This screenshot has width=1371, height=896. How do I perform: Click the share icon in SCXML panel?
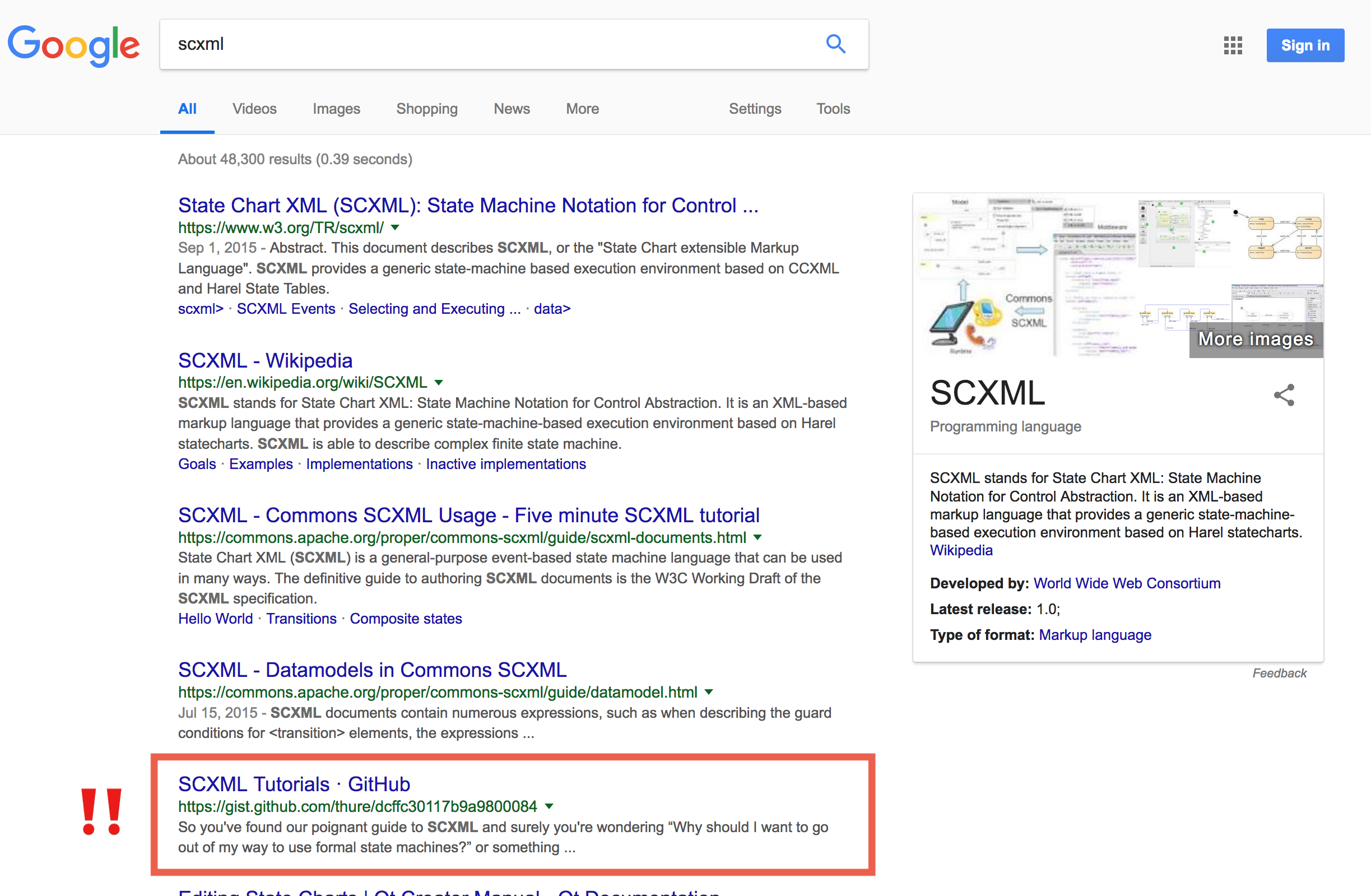pos(1284,395)
